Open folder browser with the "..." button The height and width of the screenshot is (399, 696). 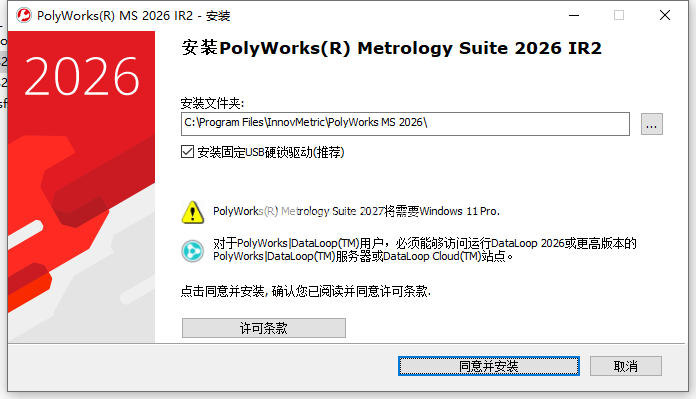pos(652,124)
